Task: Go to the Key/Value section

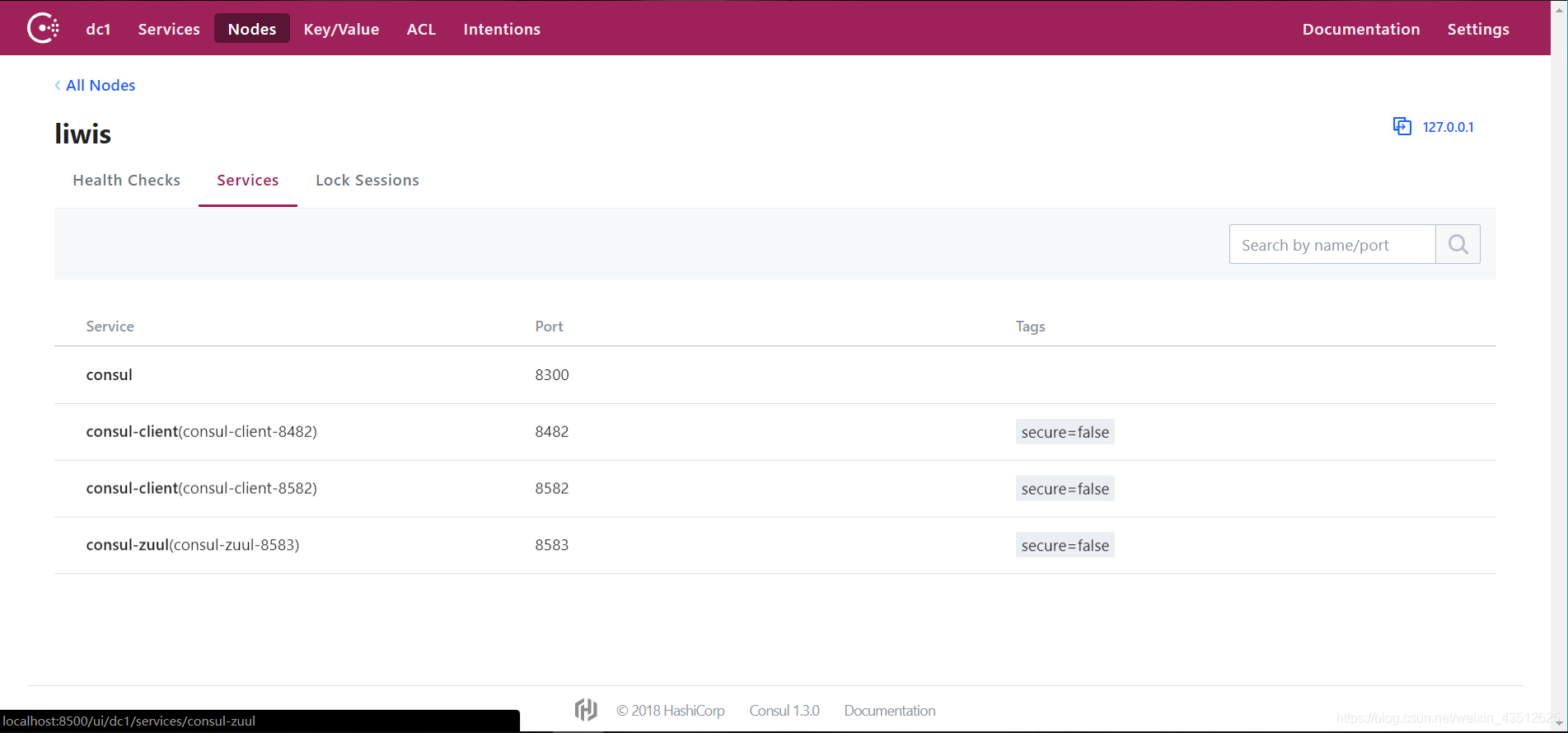Action: (x=341, y=29)
